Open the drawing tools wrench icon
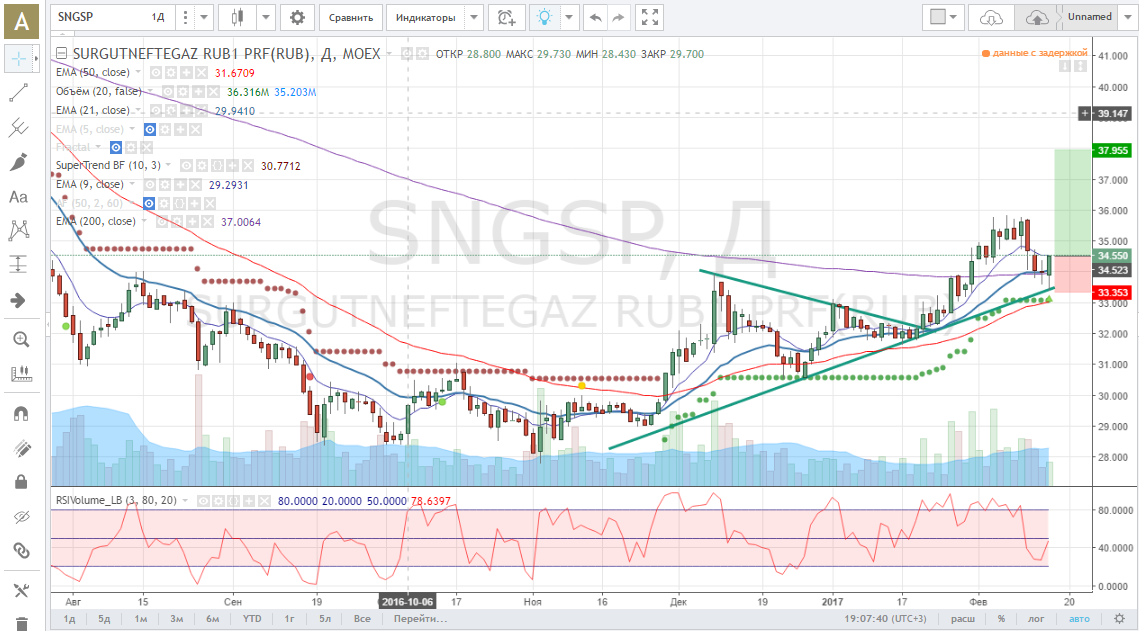The image size is (1139, 631). [21, 590]
